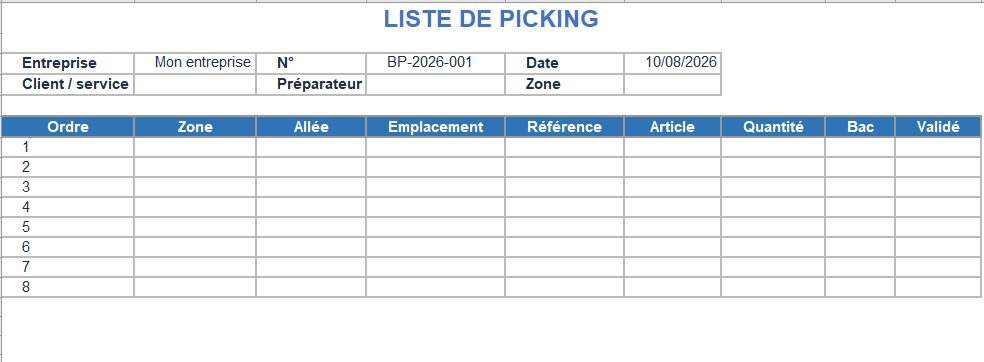Viewport: 984px width, 362px height.
Task: Click the Entreprise label cell
Action: [x=68, y=63]
